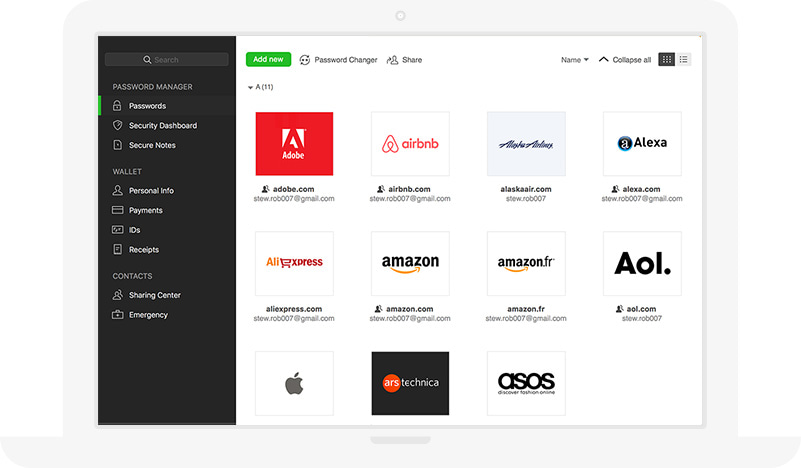Click stew.rob007 under alaskaair.com
Viewport: 801px width, 468px height.
526,199
